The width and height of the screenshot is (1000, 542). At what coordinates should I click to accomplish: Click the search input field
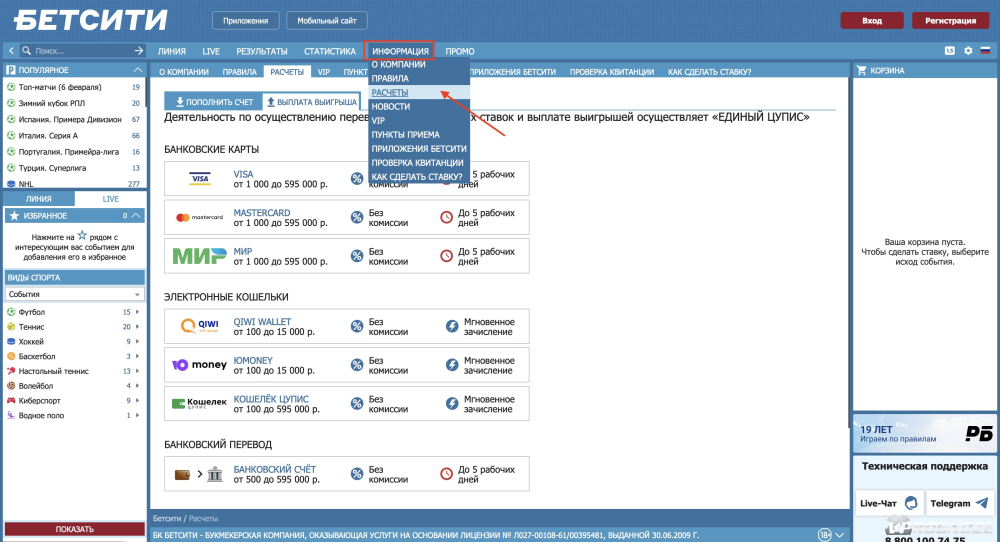click(83, 50)
